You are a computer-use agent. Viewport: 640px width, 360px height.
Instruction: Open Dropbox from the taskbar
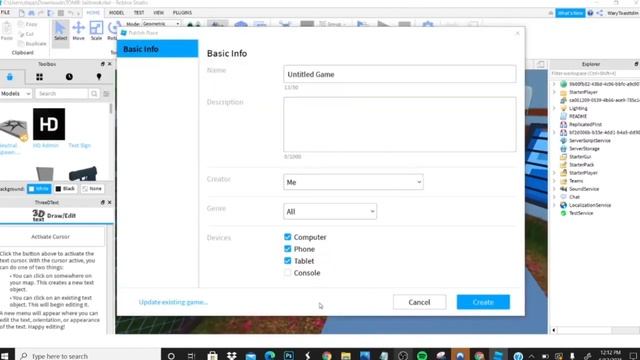232,356
